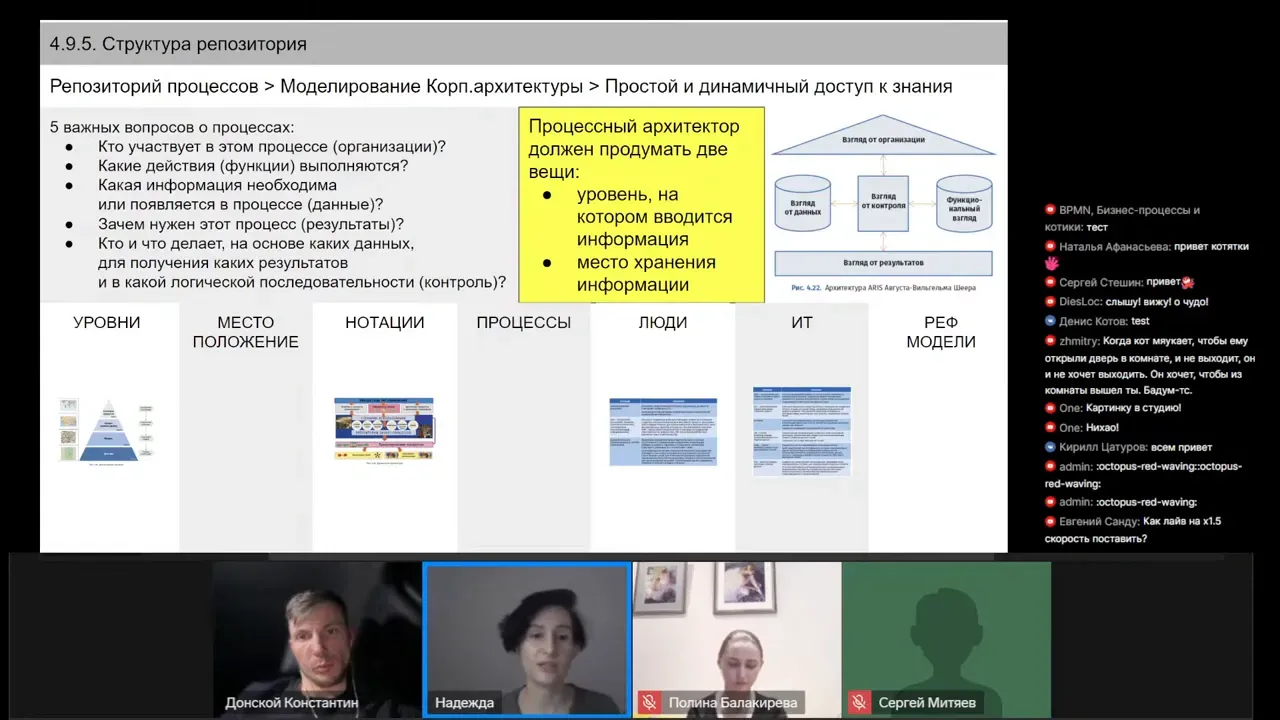Image resolution: width=1280 pixels, height=720 pixels.
Task: Click the yellow Процессный архитектор note box
Action: [x=641, y=204]
